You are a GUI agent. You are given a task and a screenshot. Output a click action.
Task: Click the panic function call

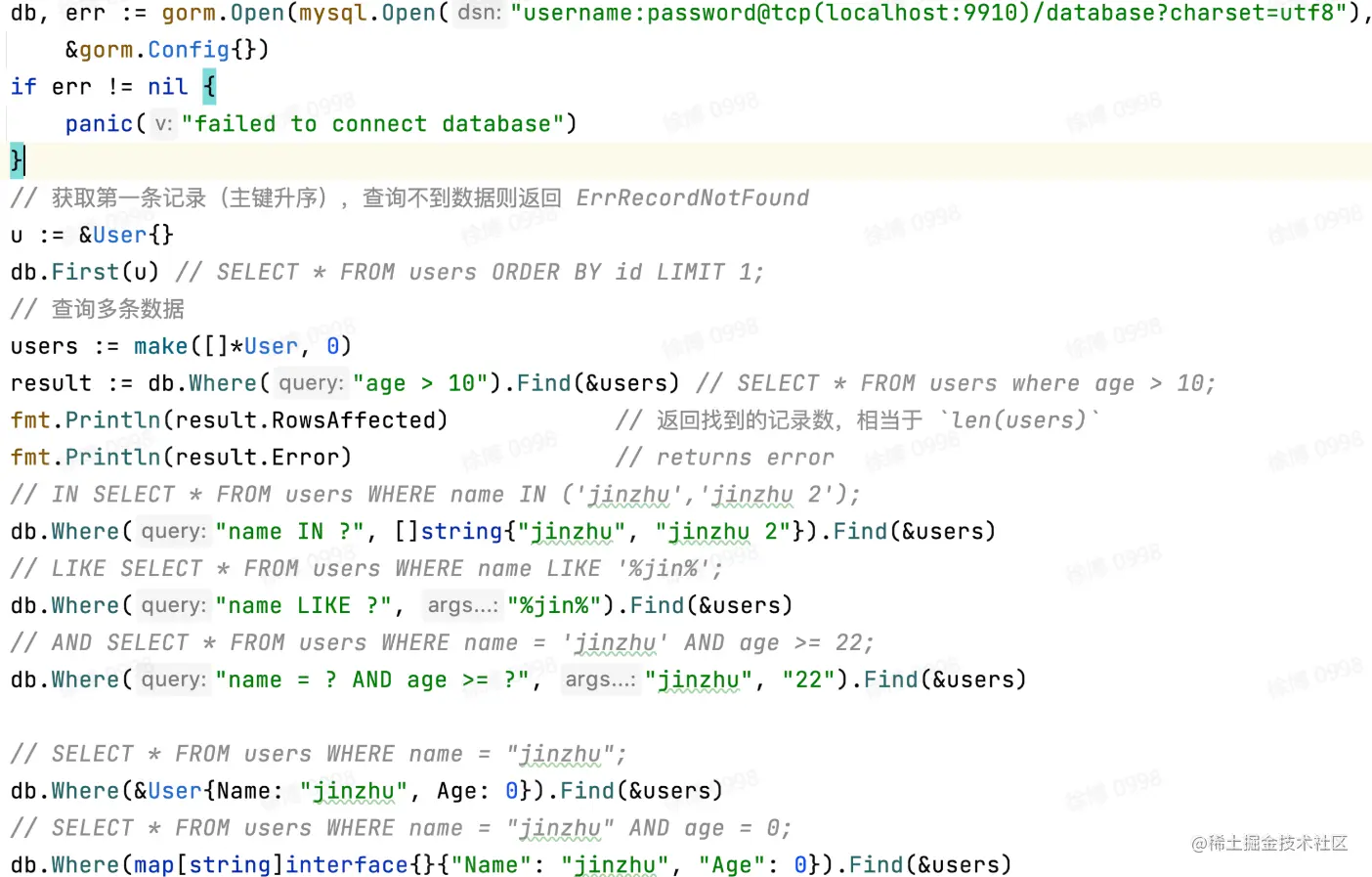(99, 123)
